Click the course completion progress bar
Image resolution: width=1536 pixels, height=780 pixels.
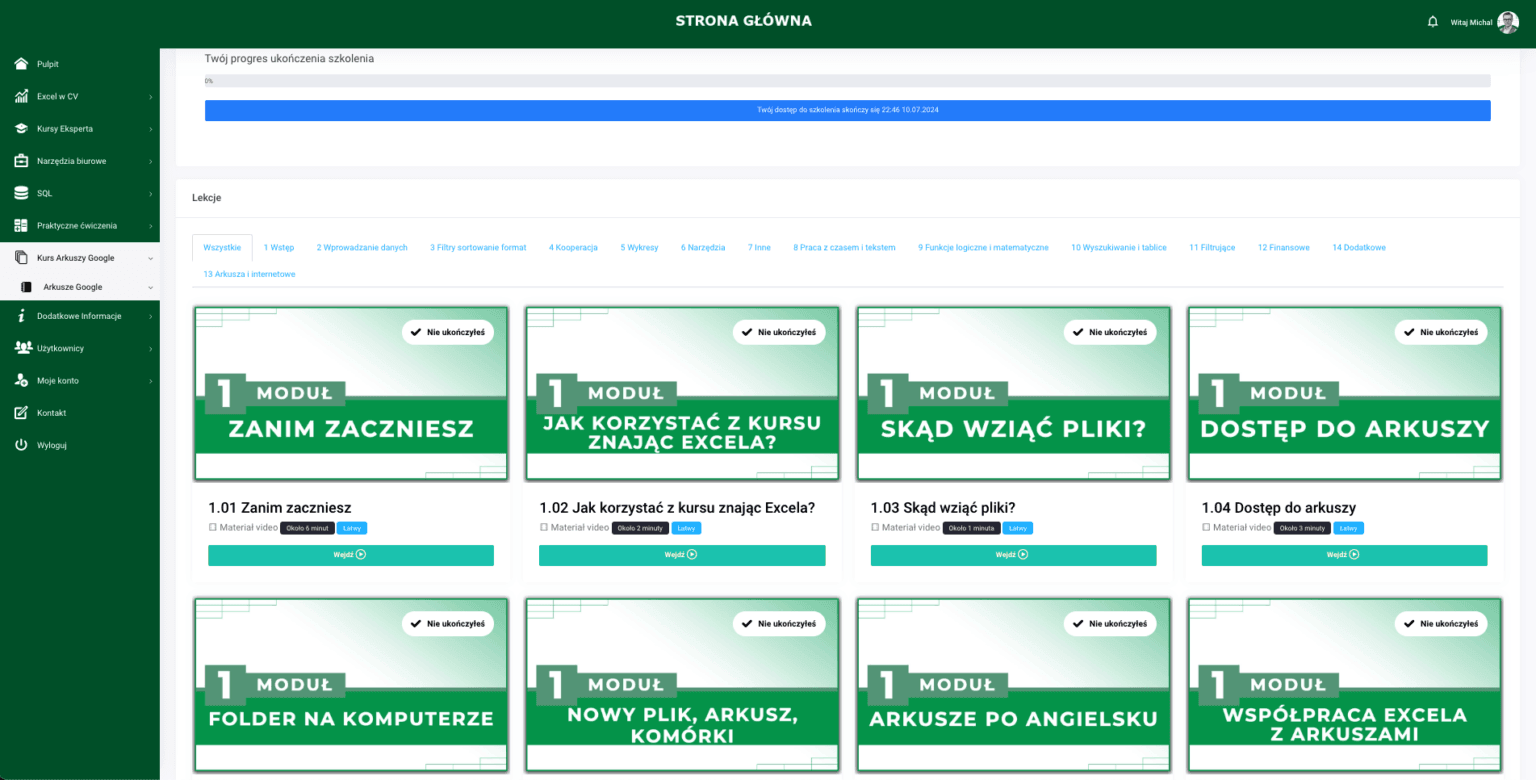(847, 81)
